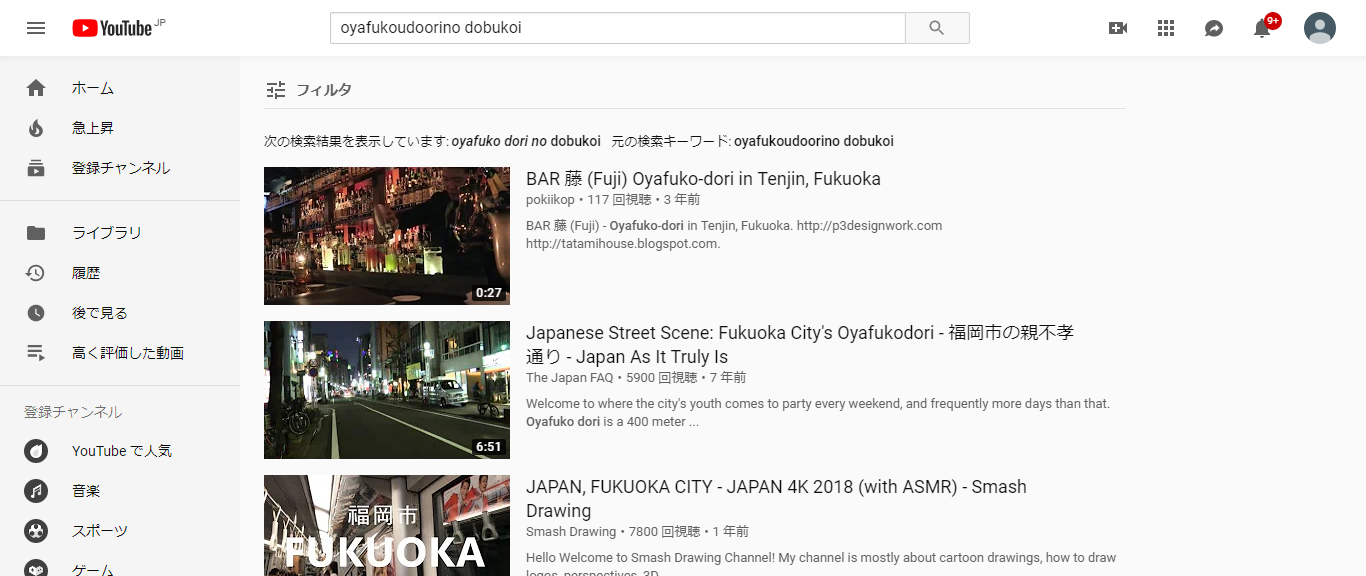1366x576 pixels.
Task: Select 高く評価した動画 in the sidebar
Action: pos(128,353)
